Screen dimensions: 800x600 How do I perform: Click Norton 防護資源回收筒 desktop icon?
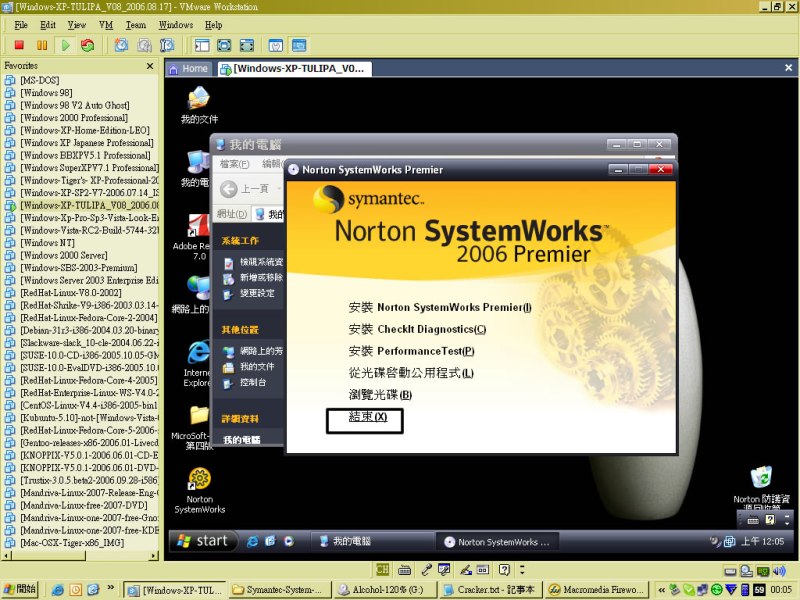tap(761, 487)
